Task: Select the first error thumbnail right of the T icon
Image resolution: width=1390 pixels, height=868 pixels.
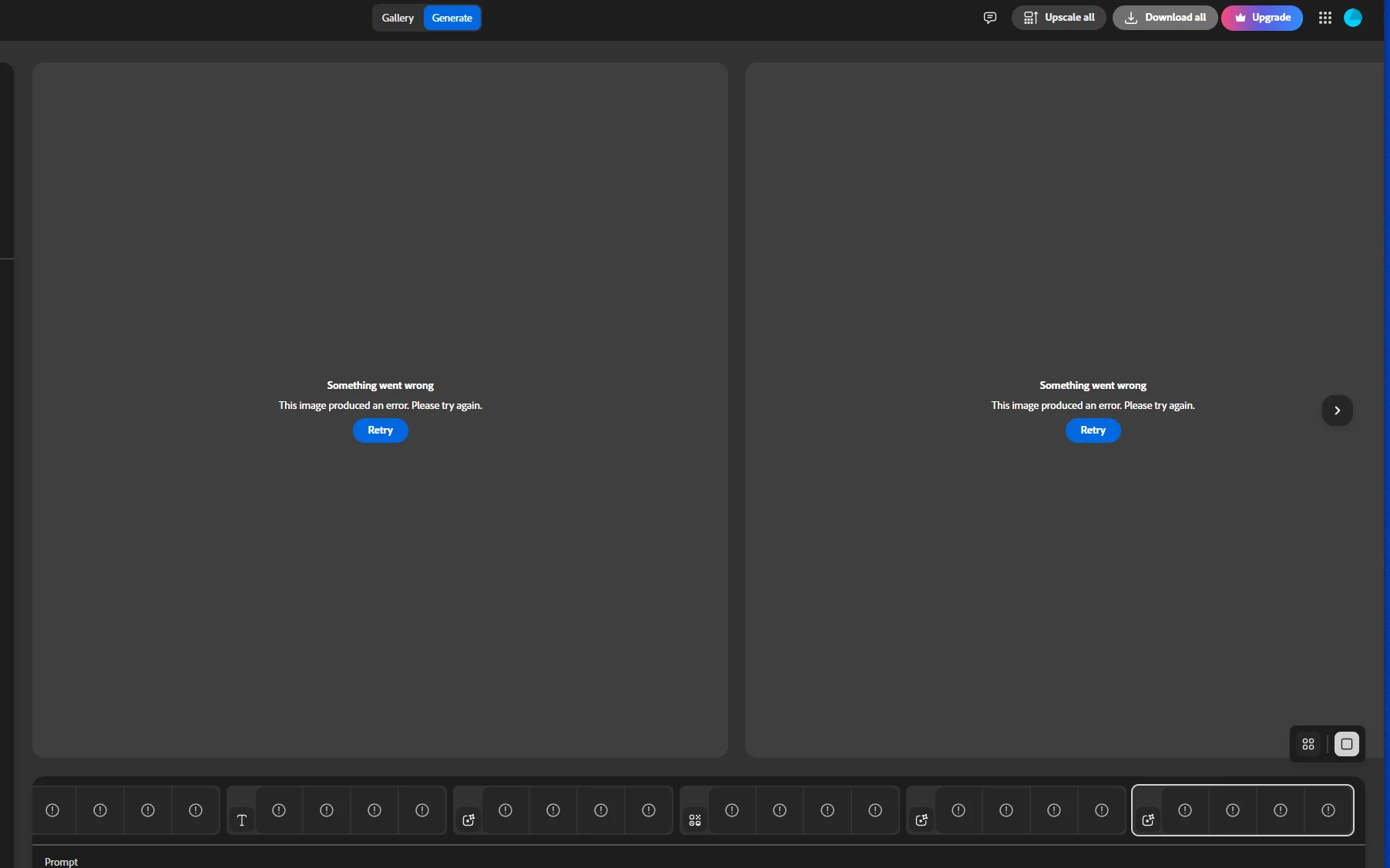Action: tap(279, 810)
